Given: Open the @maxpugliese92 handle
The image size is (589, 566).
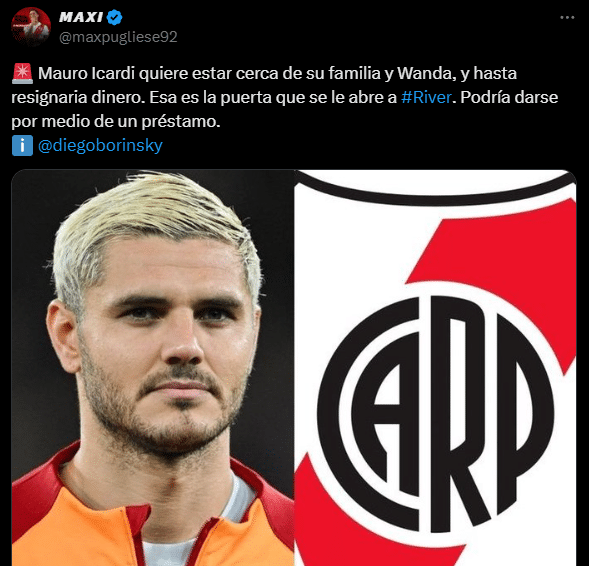Looking at the screenshot, I should tap(118, 37).
